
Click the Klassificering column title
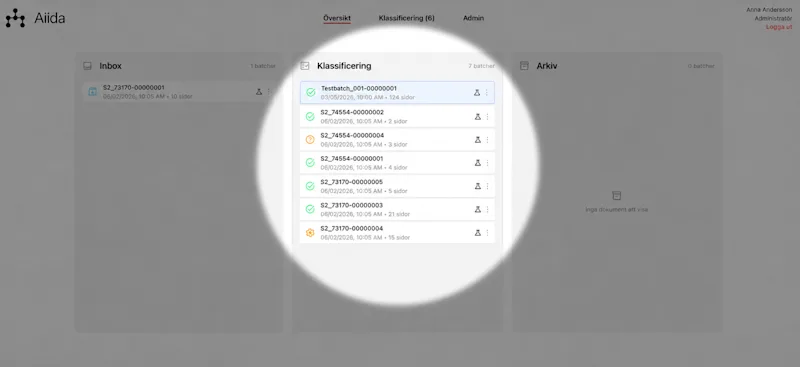point(344,66)
